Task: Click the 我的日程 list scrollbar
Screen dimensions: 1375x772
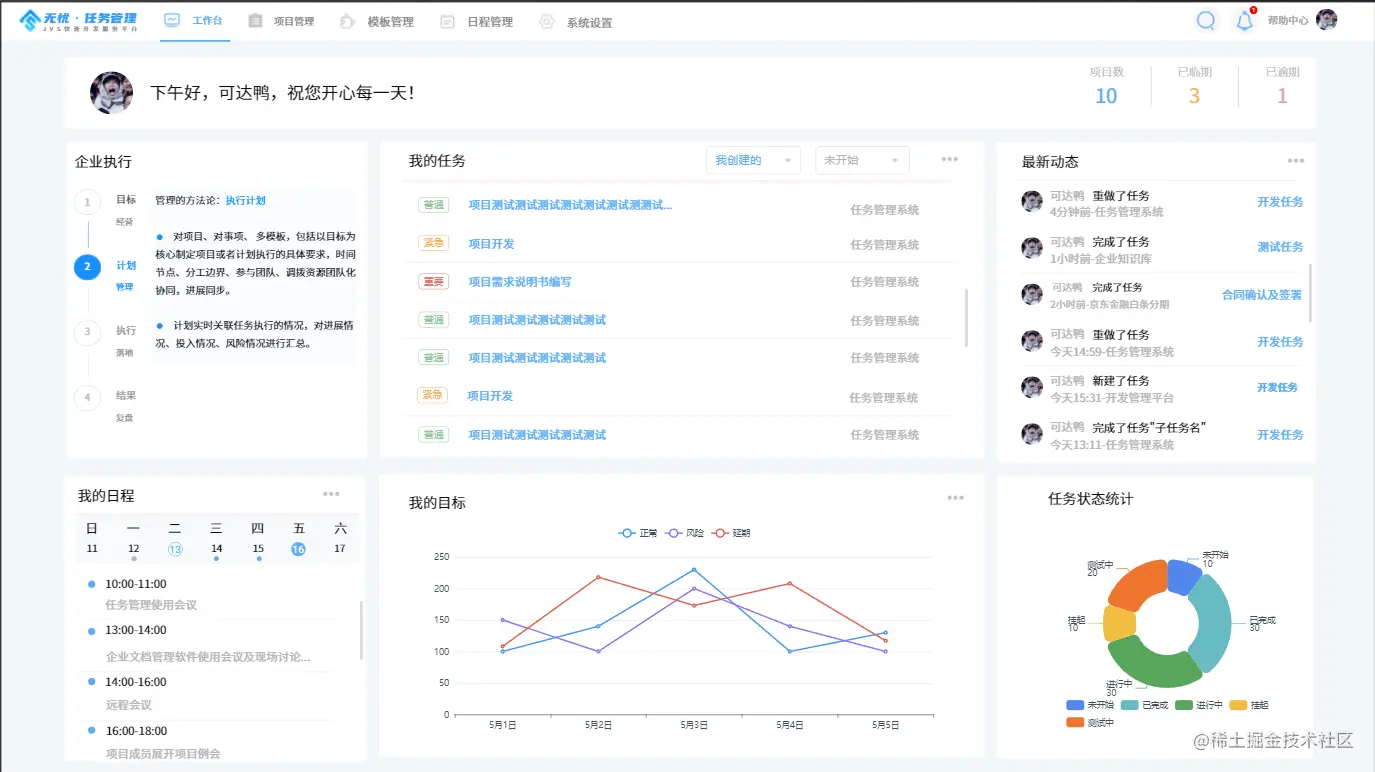Action: click(x=361, y=630)
